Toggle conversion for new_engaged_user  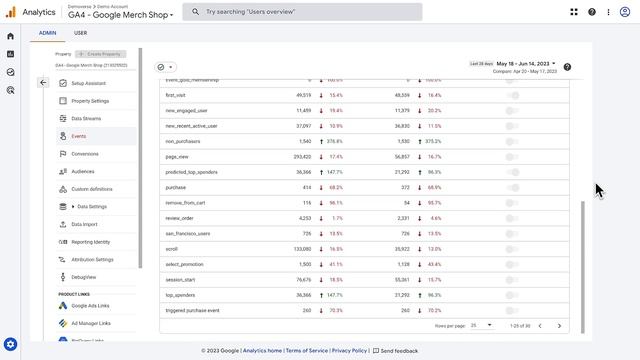pyautogui.click(x=512, y=111)
